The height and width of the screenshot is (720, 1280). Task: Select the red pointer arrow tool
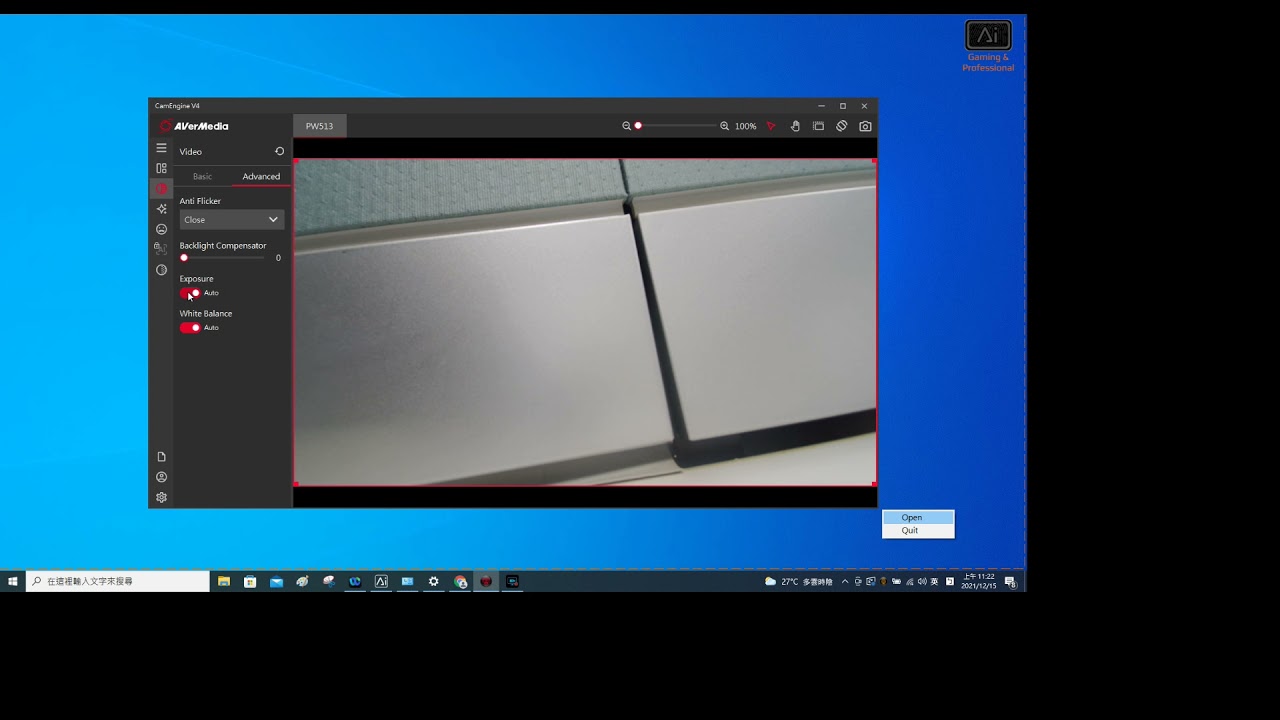[771, 126]
